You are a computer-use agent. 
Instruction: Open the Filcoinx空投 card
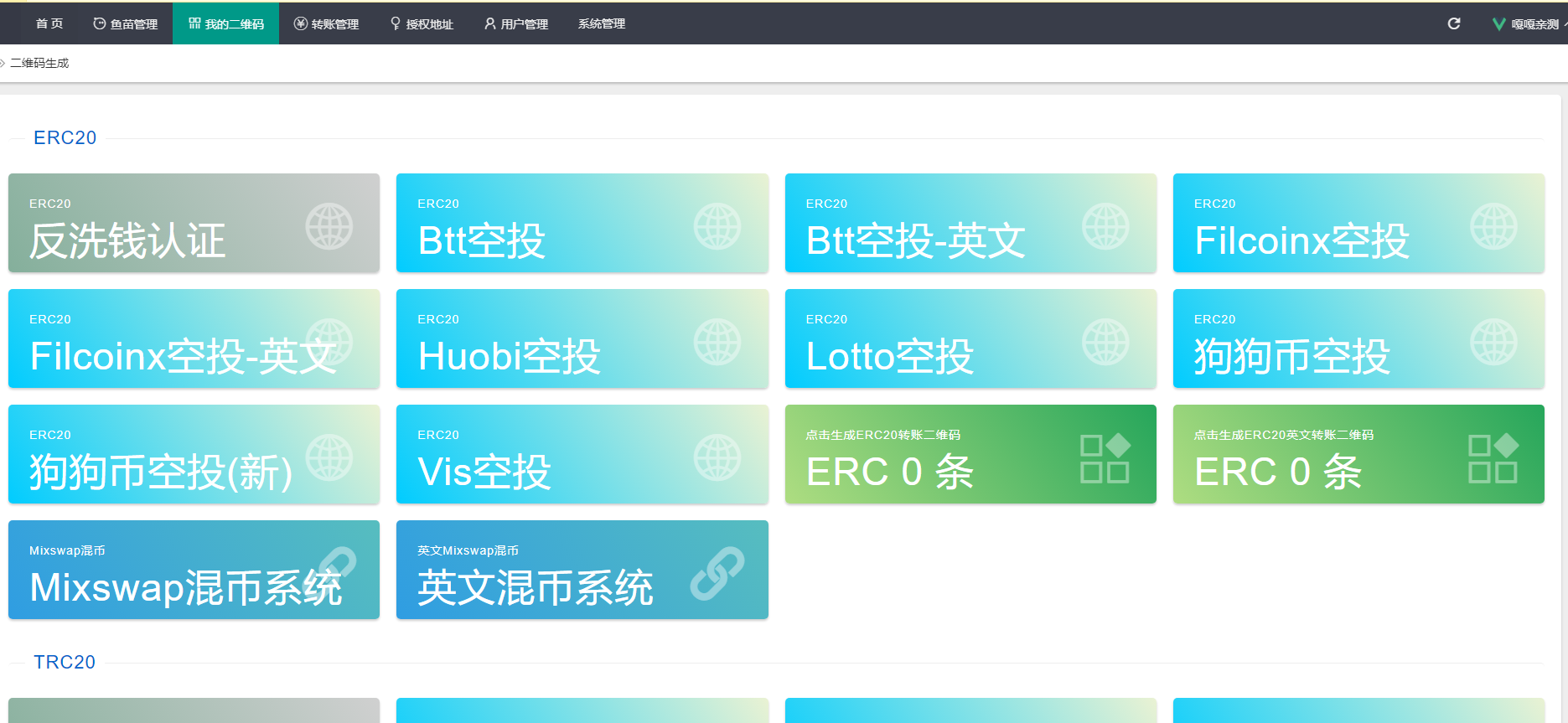point(1358,223)
